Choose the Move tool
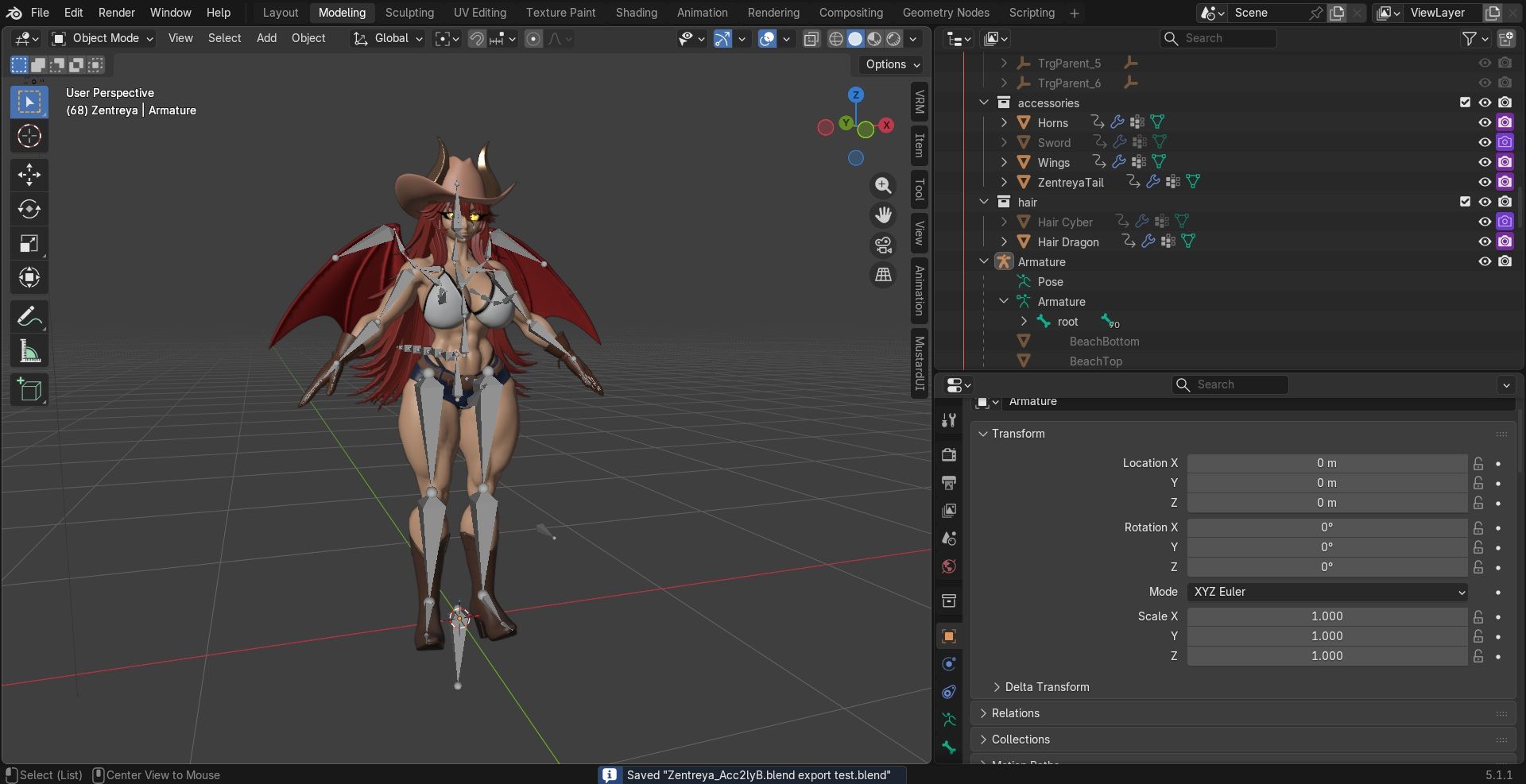Viewport: 1526px width, 784px height. coord(29,175)
